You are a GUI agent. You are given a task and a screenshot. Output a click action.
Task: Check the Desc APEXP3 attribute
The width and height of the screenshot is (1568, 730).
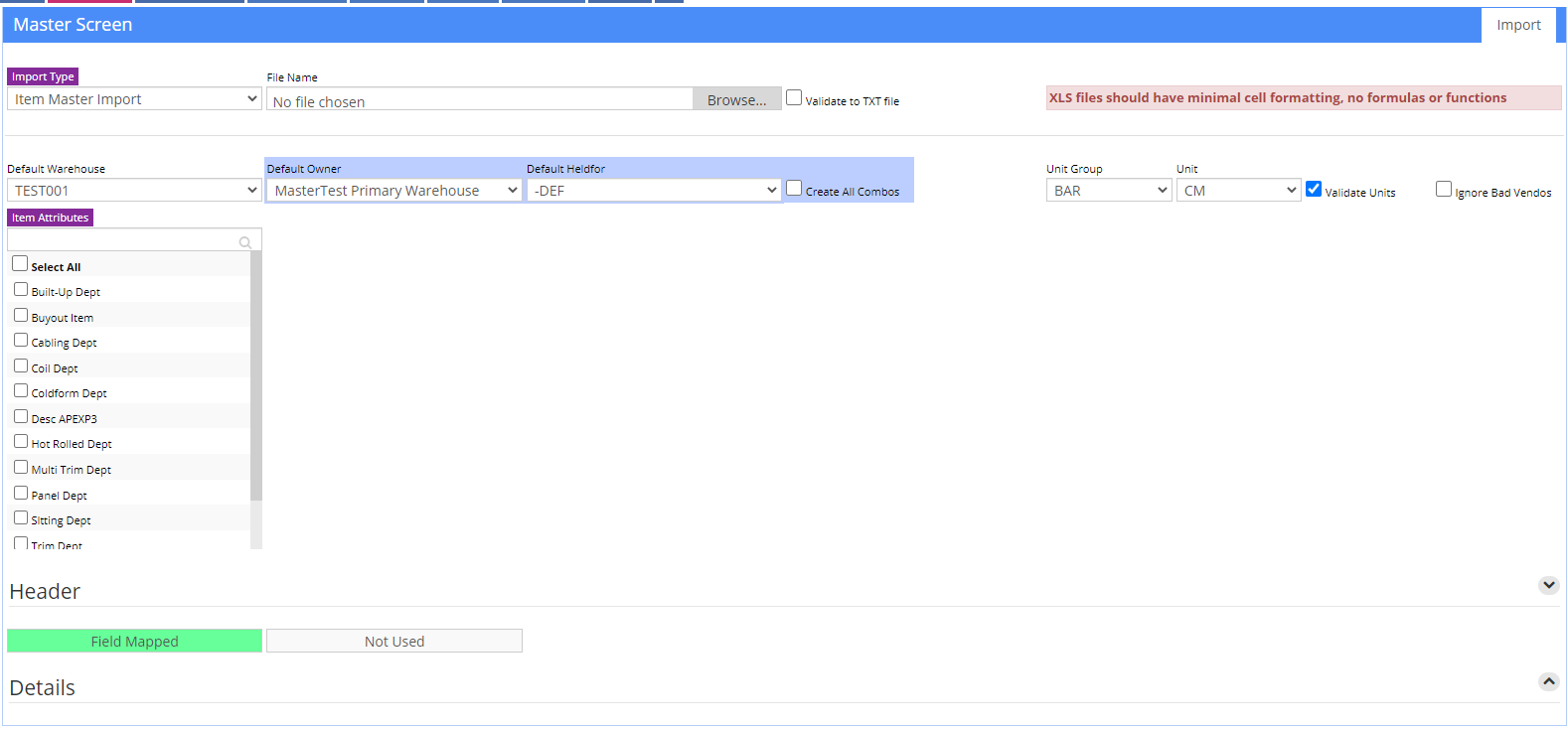click(x=21, y=416)
